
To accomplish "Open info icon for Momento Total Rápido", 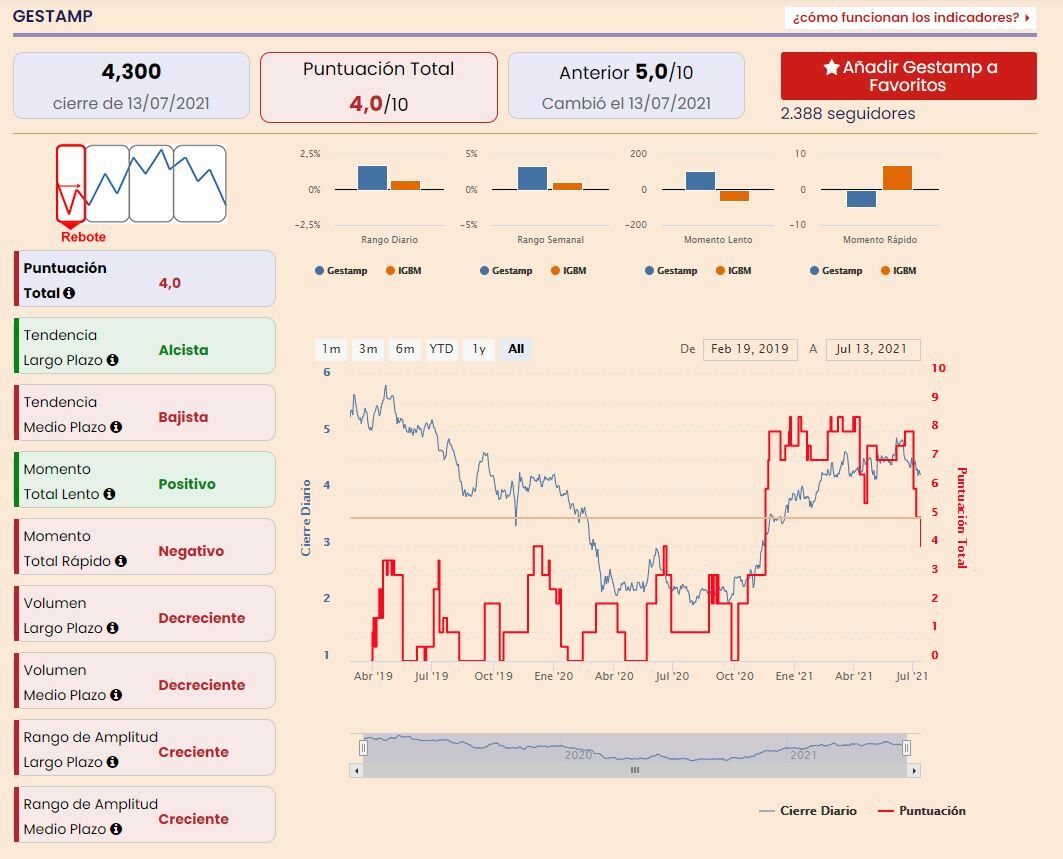I will [x=121, y=561].
